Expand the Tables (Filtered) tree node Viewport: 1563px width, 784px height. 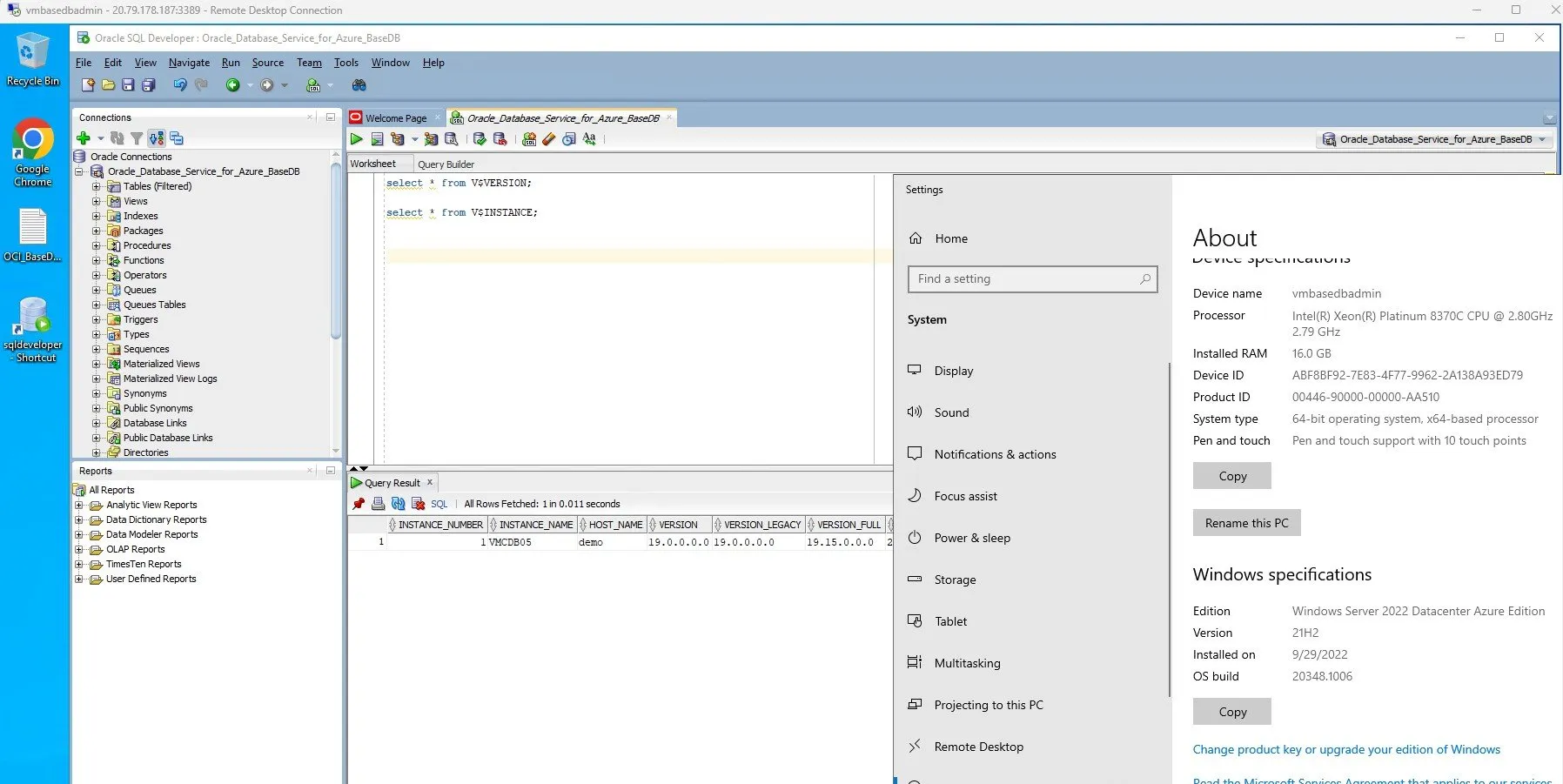click(x=97, y=186)
